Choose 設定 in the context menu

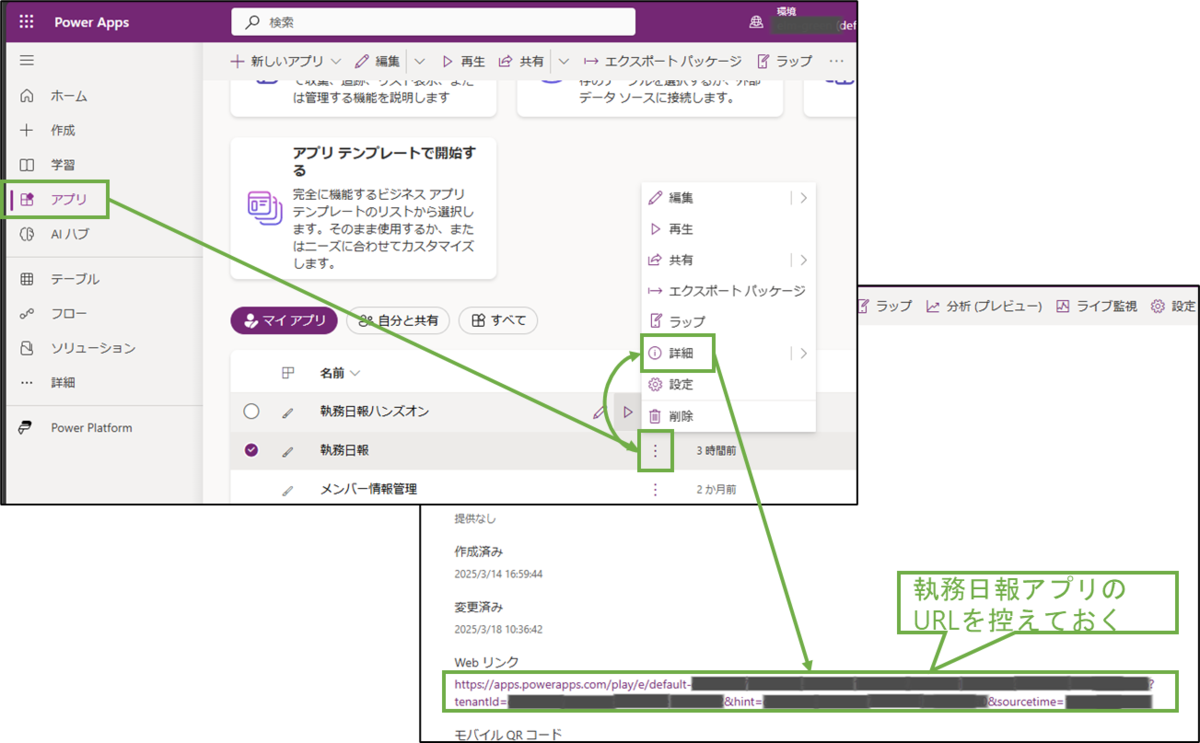pos(681,384)
